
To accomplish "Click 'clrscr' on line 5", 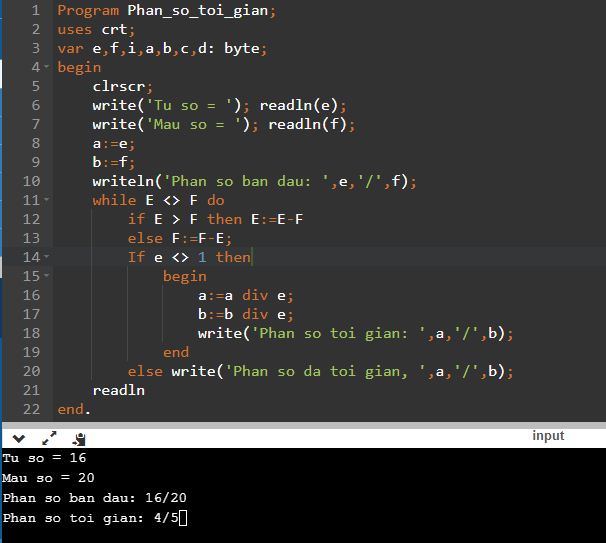I will click(x=119, y=86).
